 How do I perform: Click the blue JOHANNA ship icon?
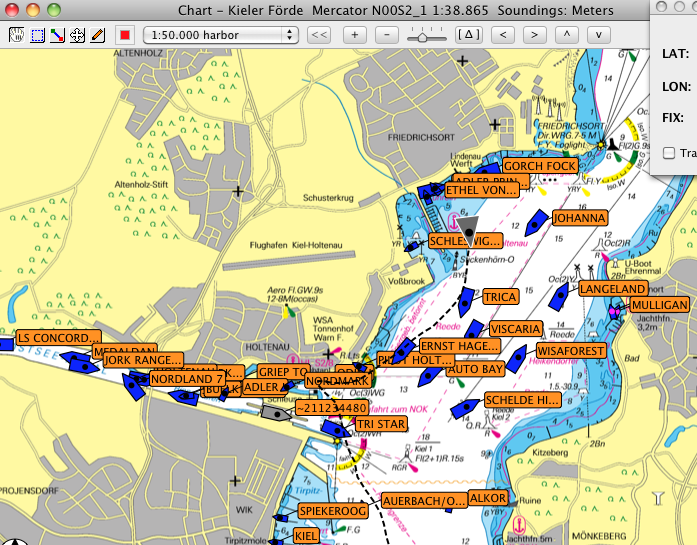[x=537, y=222]
